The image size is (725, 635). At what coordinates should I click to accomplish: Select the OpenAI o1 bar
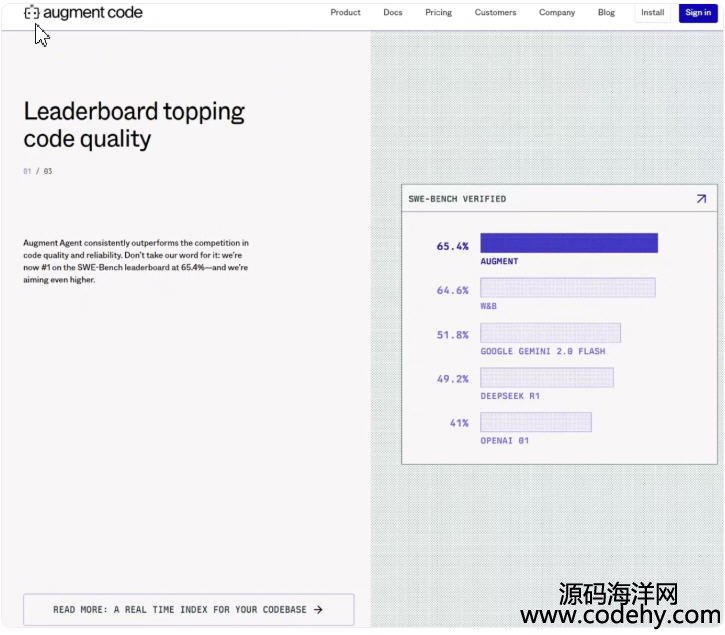point(536,422)
